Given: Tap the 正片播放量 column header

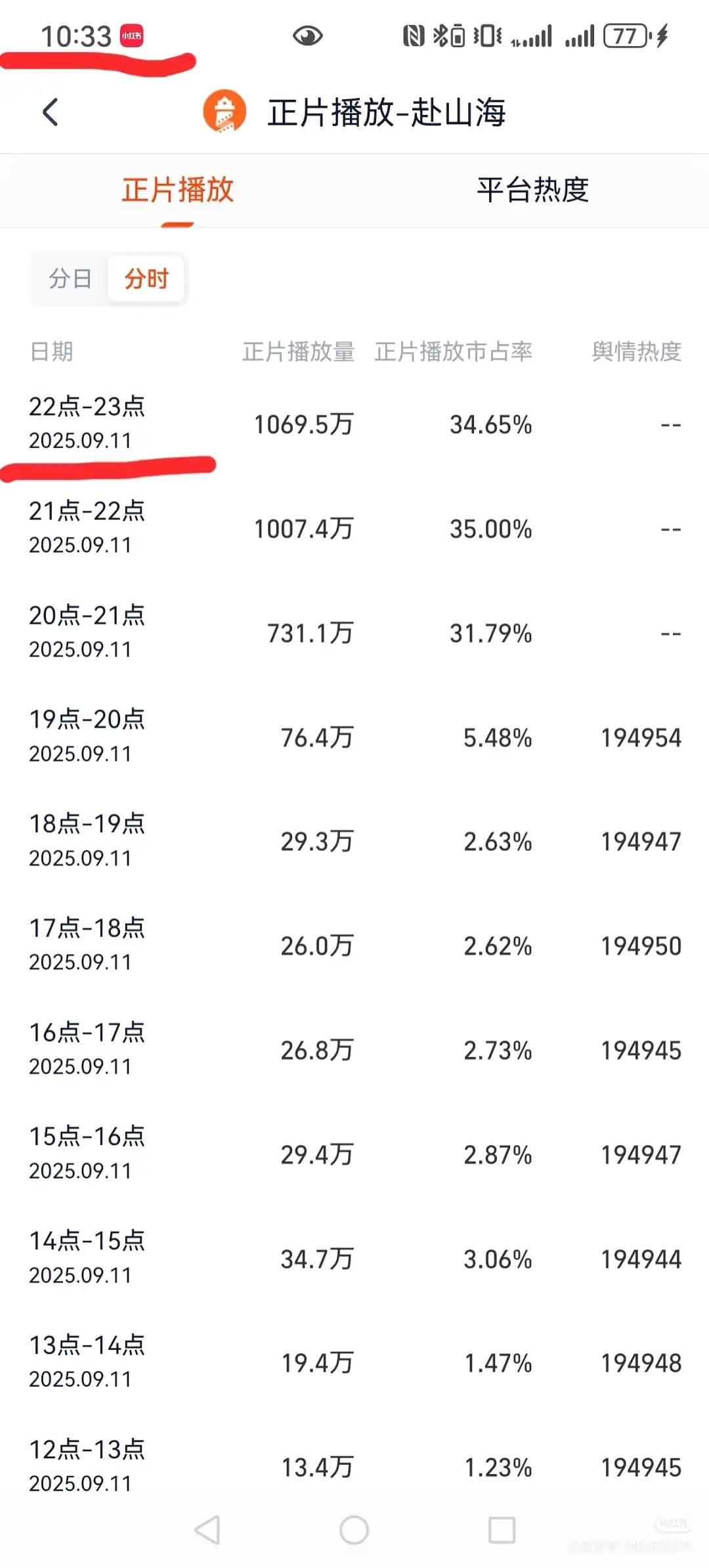Looking at the screenshot, I should point(299,351).
